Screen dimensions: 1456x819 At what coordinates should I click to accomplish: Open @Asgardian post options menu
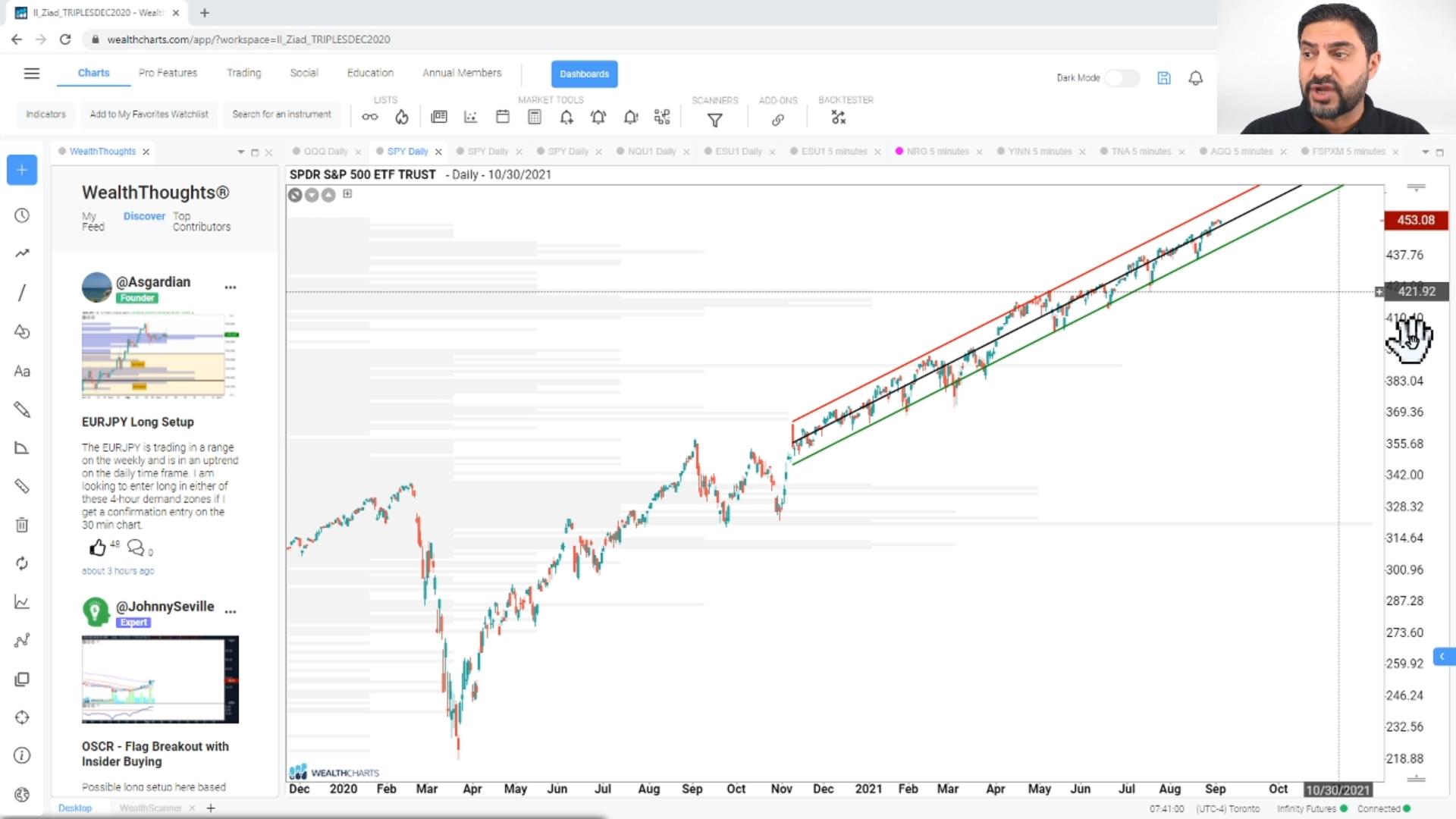[x=231, y=287]
